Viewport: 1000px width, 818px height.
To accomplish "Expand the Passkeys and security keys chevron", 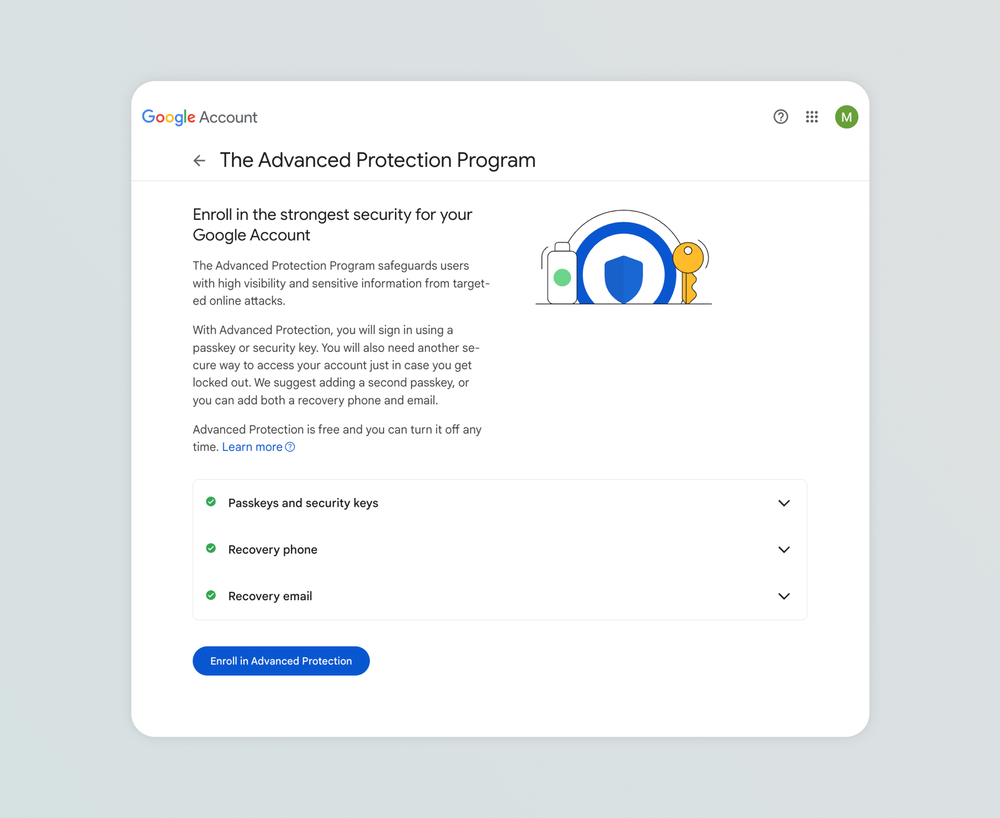I will (784, 503).
